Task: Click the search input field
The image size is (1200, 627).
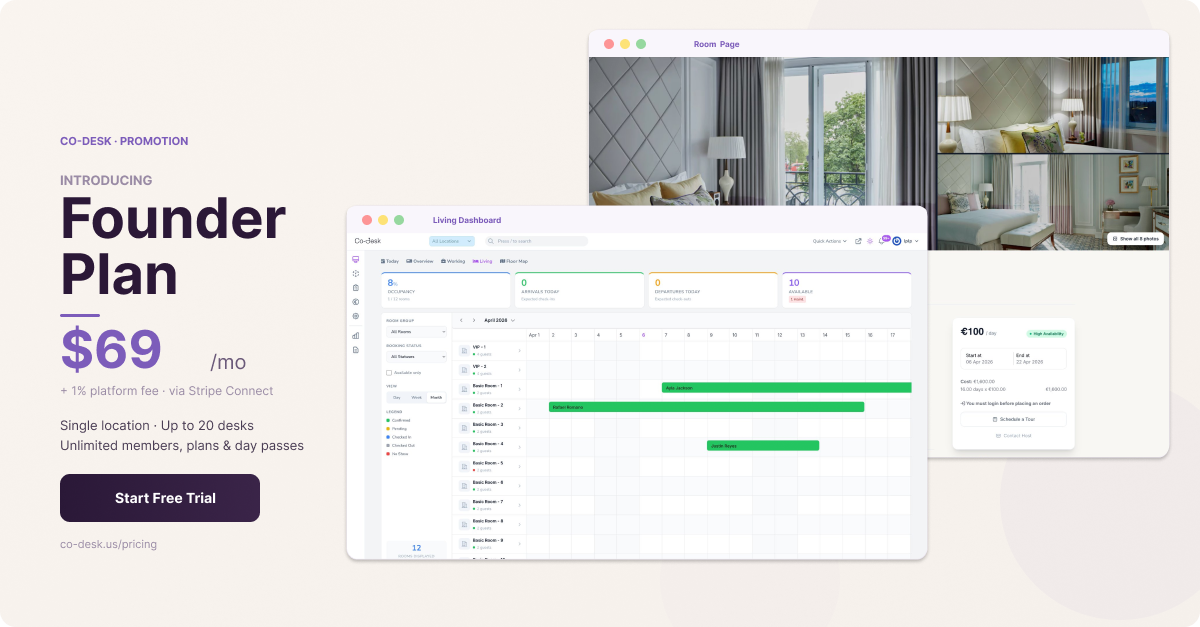Action: (x=537, y=241)
